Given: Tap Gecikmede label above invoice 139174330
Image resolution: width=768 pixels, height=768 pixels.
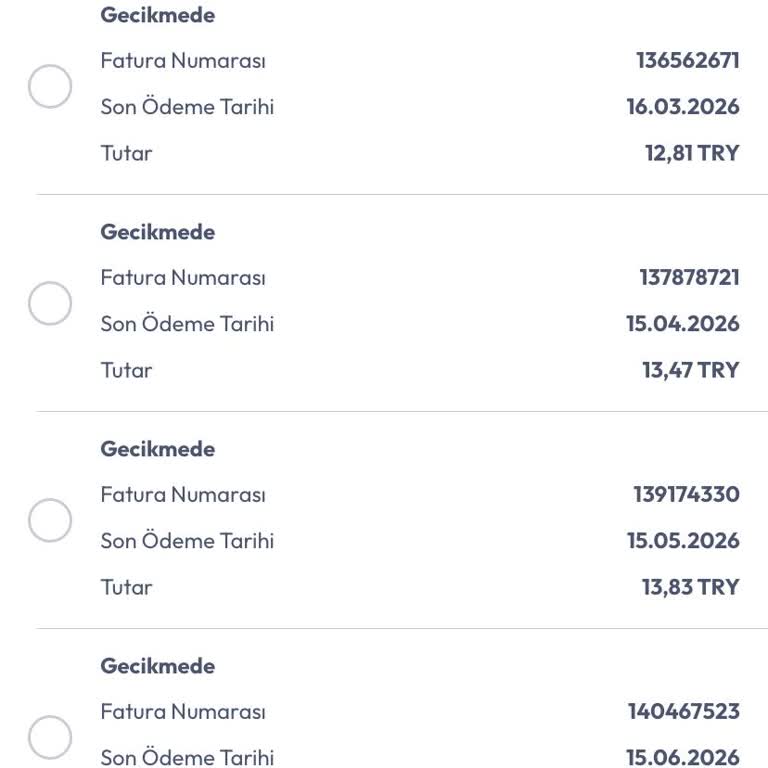Looking at the screenshot, I should (158, 449).
